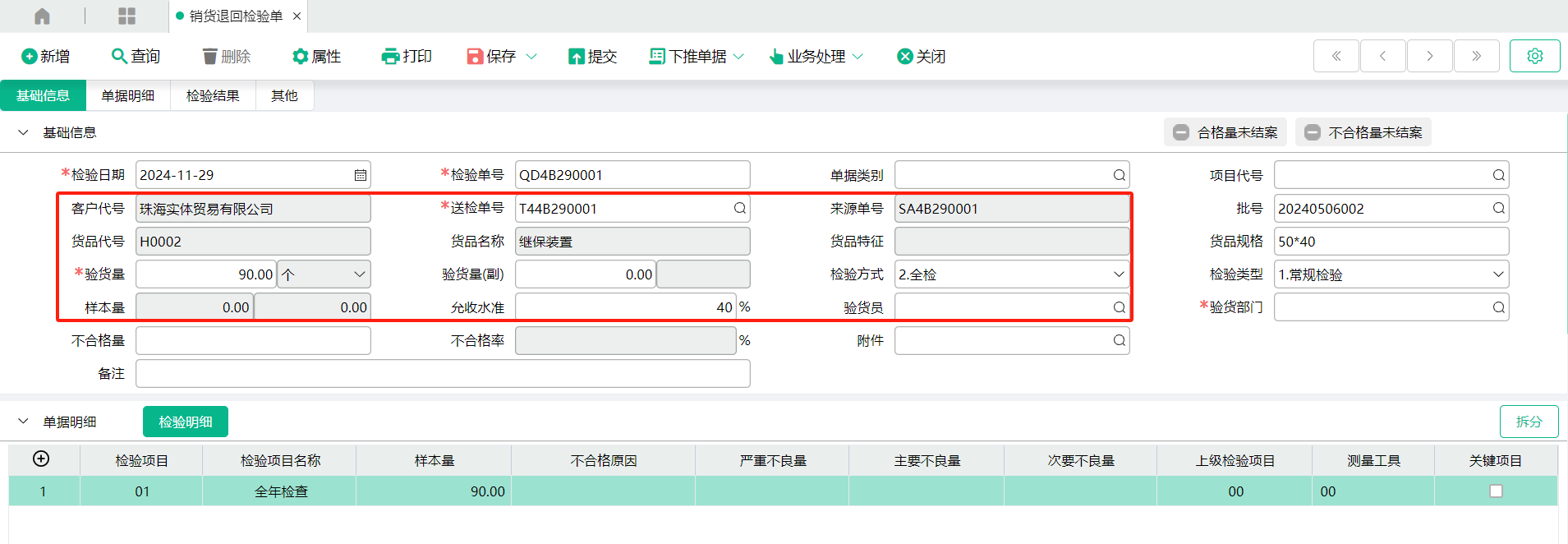
Task: Click the 新增 add button
Action: tap(46, 56)
